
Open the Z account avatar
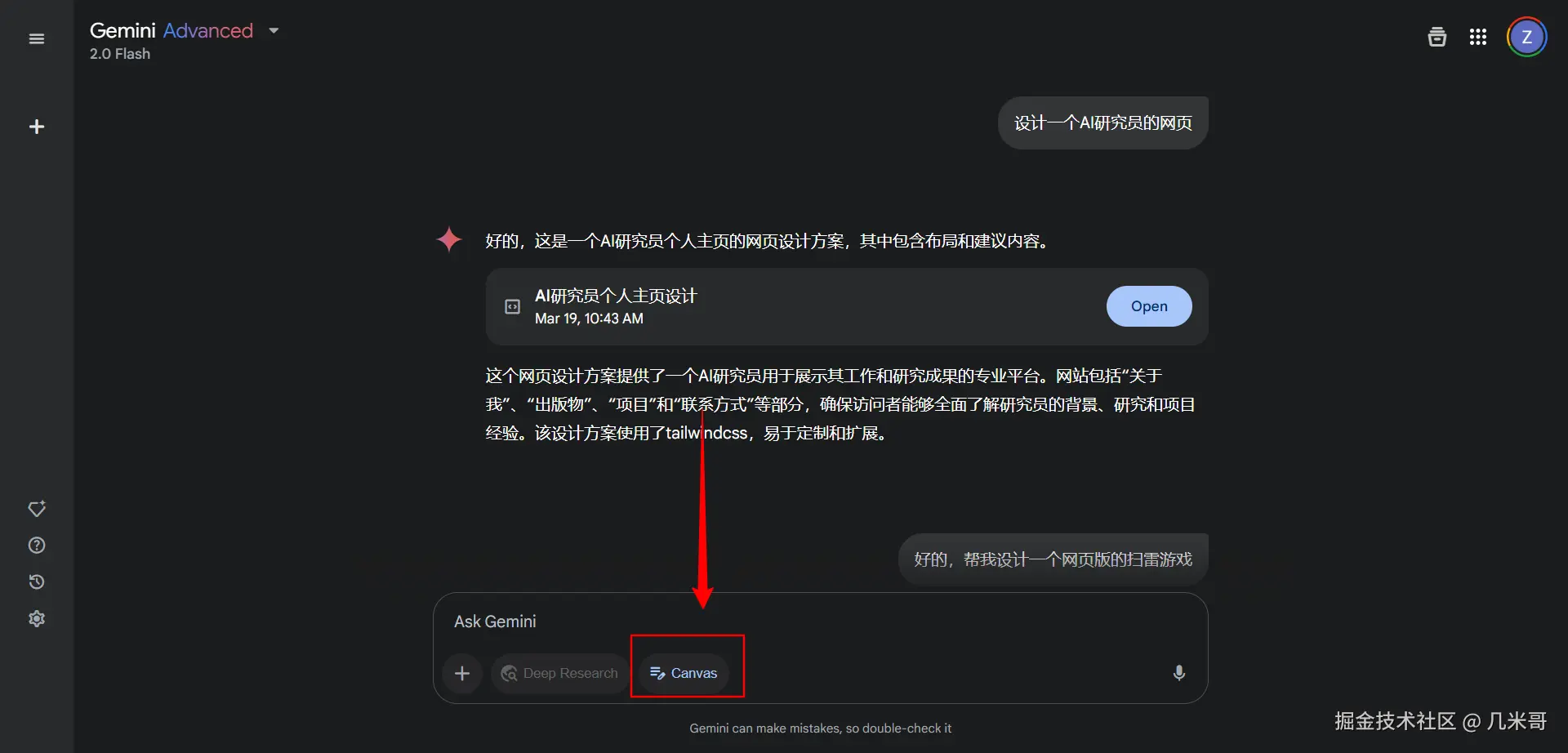[1526, 37]
